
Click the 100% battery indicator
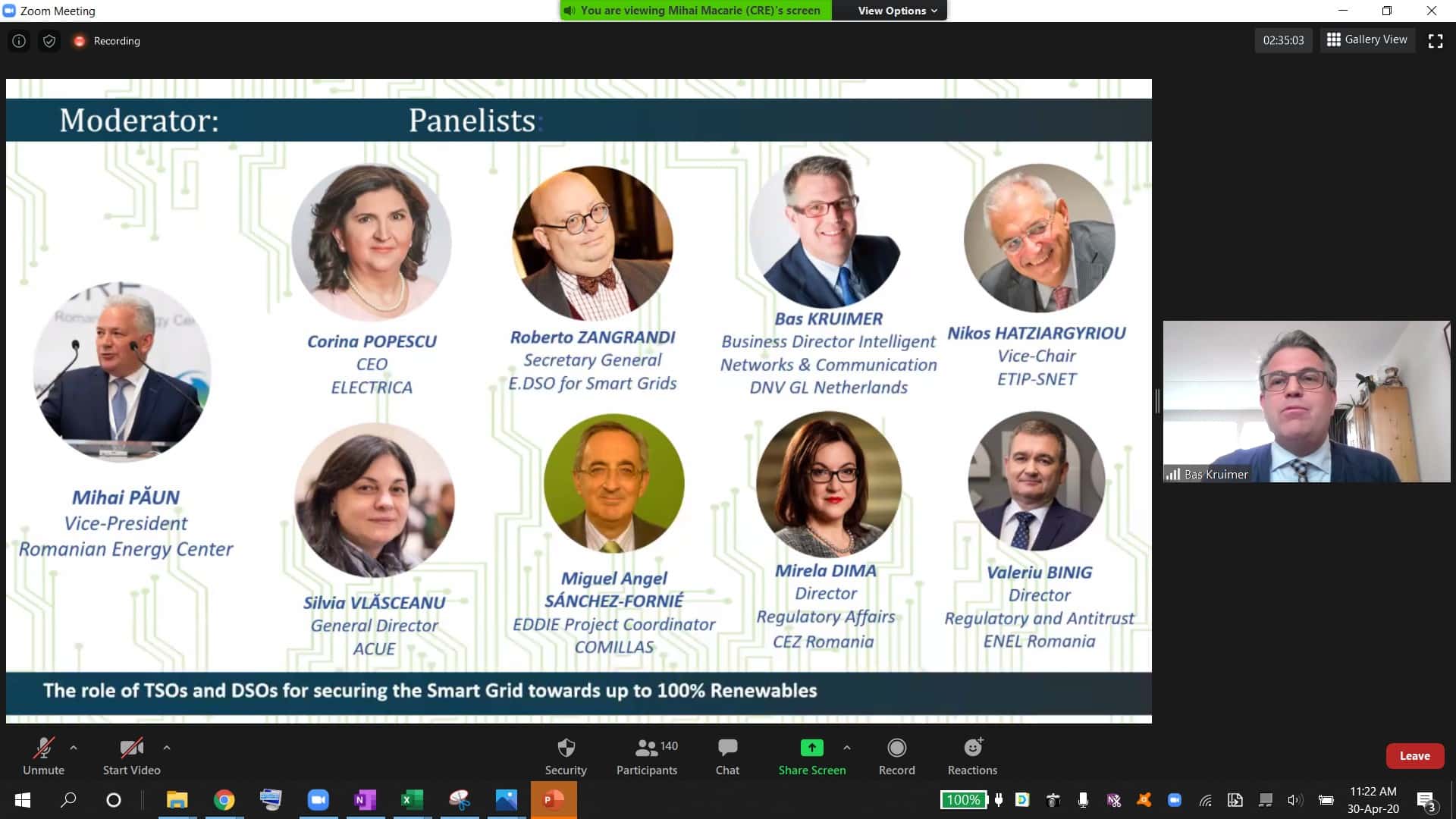coord(963,800)
